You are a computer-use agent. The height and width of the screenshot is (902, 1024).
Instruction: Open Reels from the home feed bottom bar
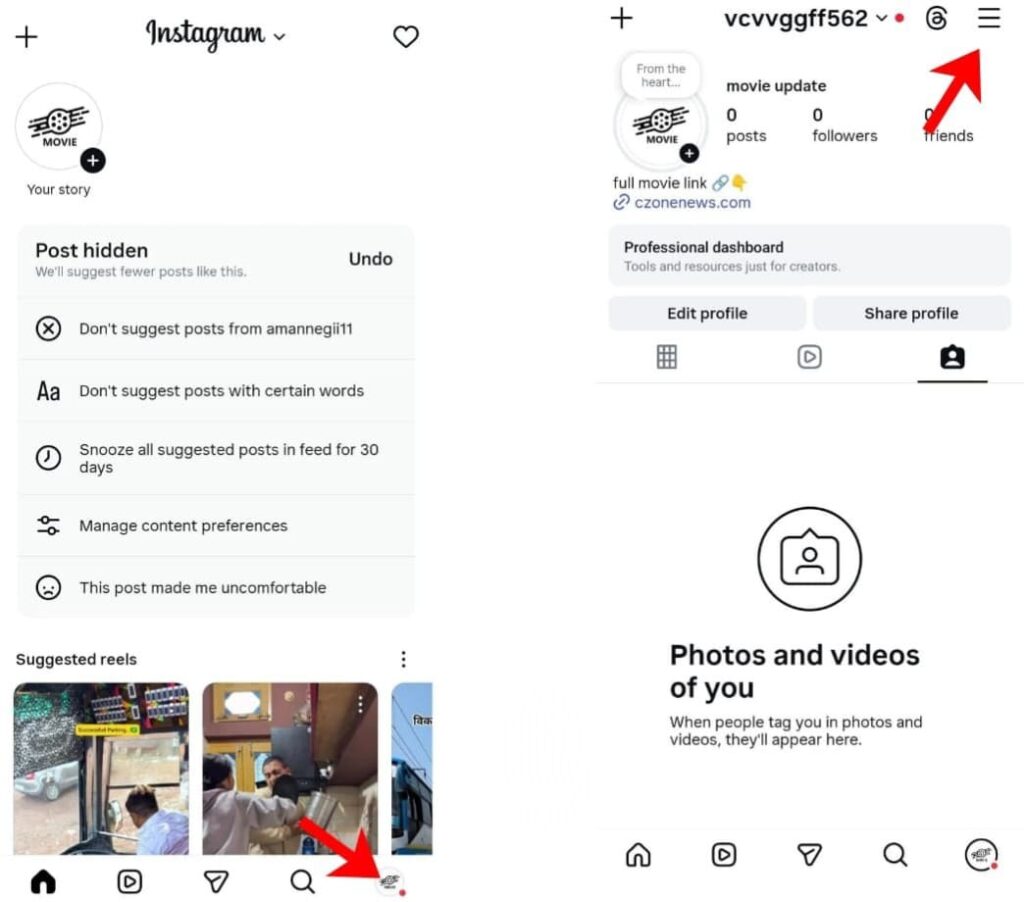pyautogui.click(x=129, y=882)
